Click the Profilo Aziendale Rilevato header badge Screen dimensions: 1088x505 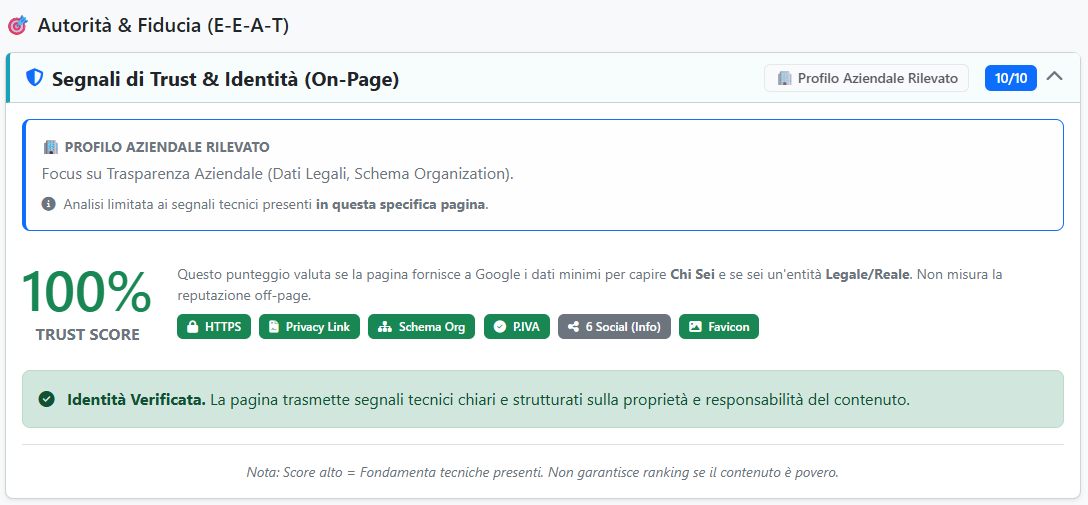[866, 78]
